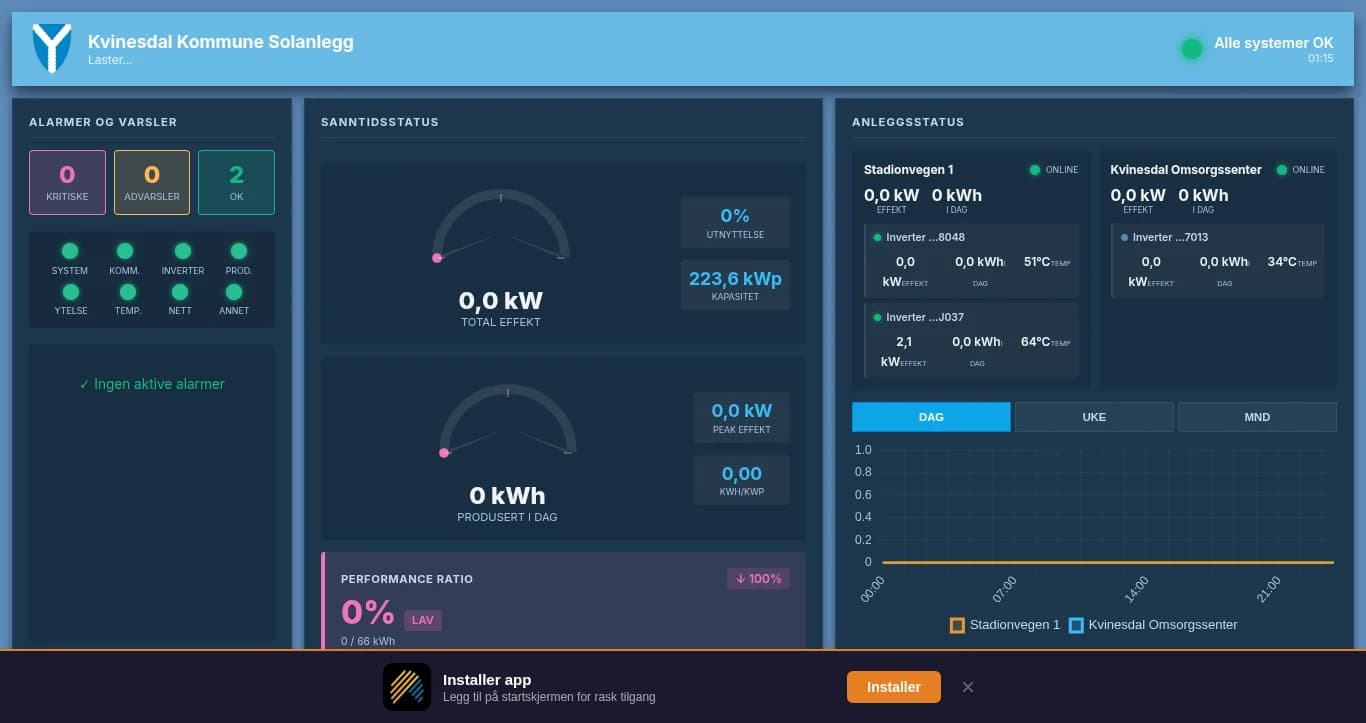Click the striped app icon in the install banner
1366x723 pixels.
point(406,687)
